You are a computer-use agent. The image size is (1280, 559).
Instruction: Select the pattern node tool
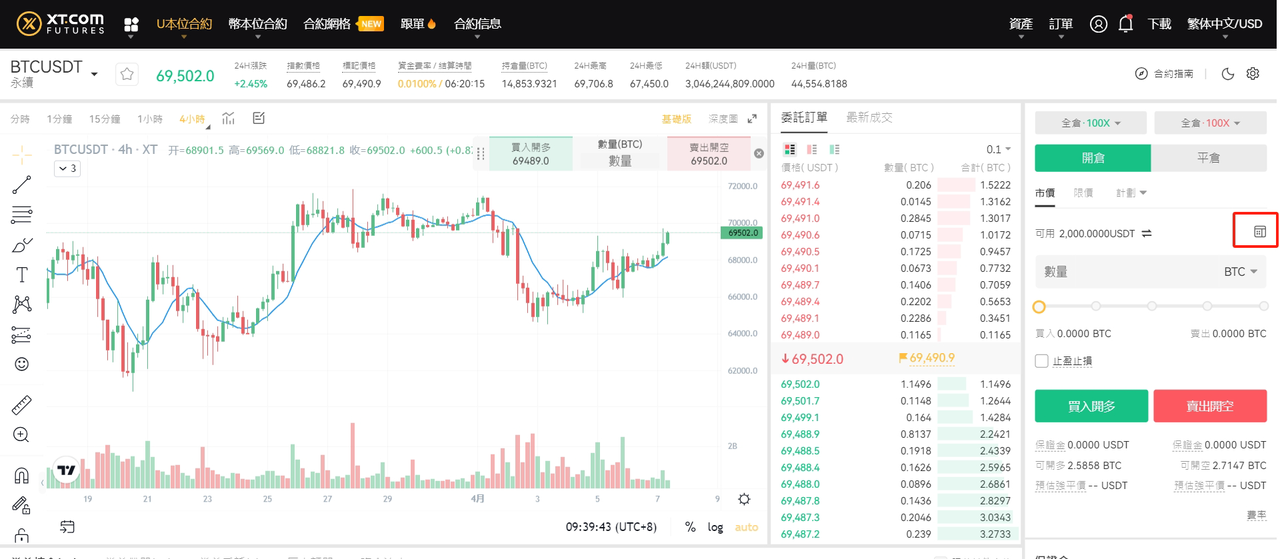click(21, 305)
